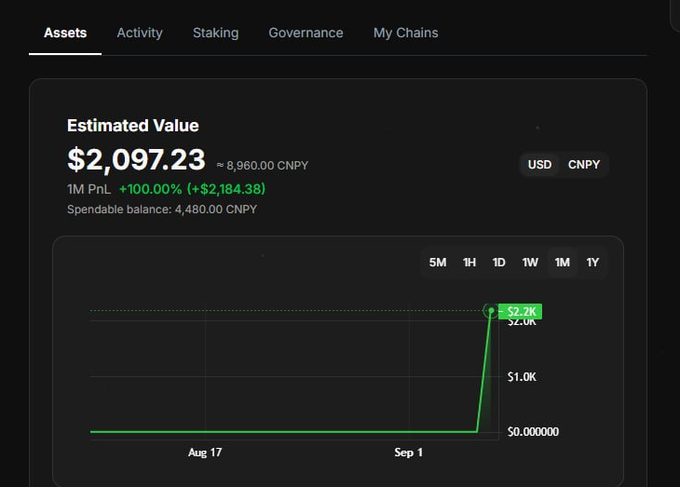Click the $1.0K axis label
This screenshot has height=487, width=680.
[522, 377]
